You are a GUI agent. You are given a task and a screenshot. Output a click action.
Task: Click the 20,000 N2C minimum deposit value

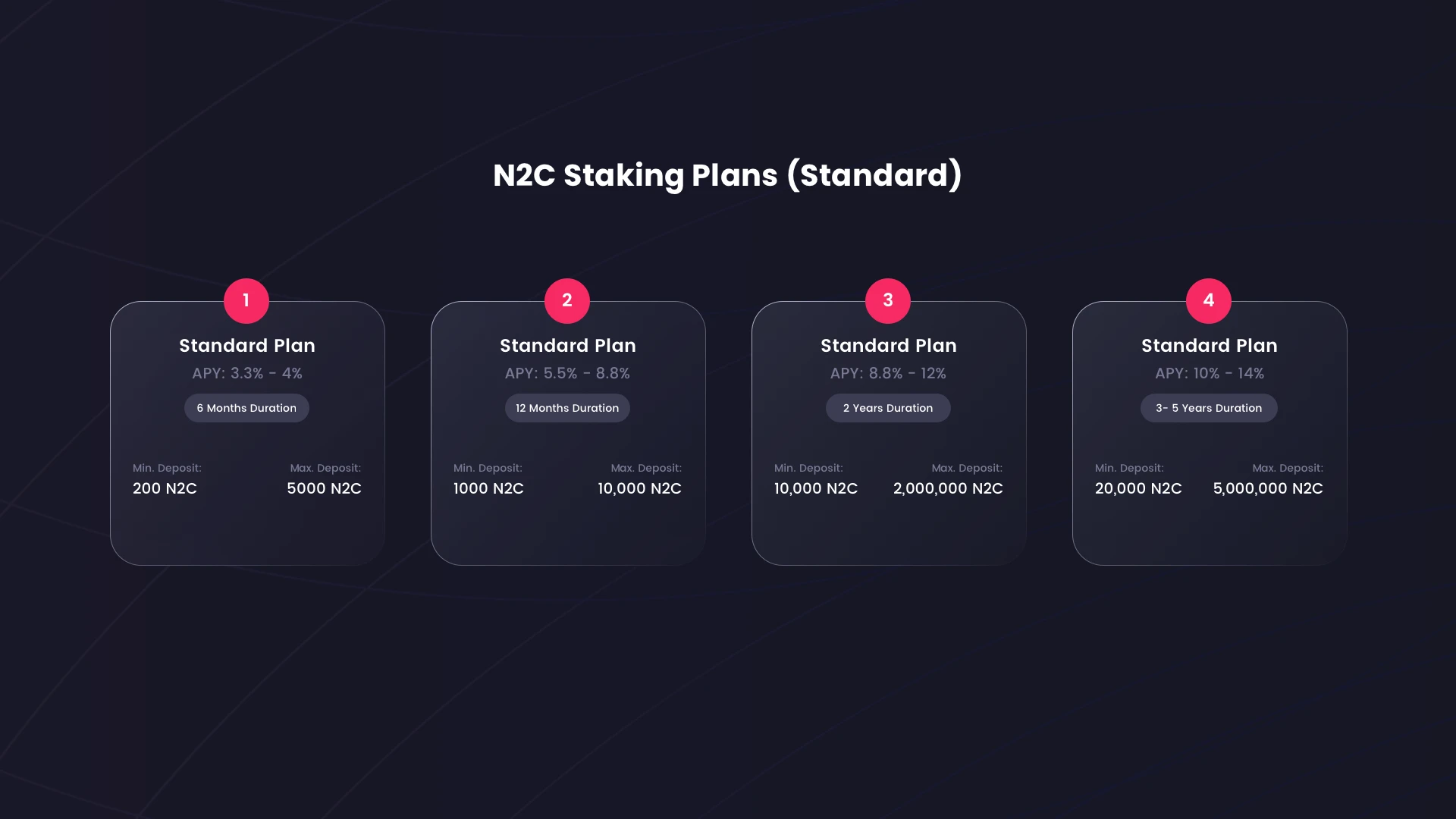pos(1138,488)
